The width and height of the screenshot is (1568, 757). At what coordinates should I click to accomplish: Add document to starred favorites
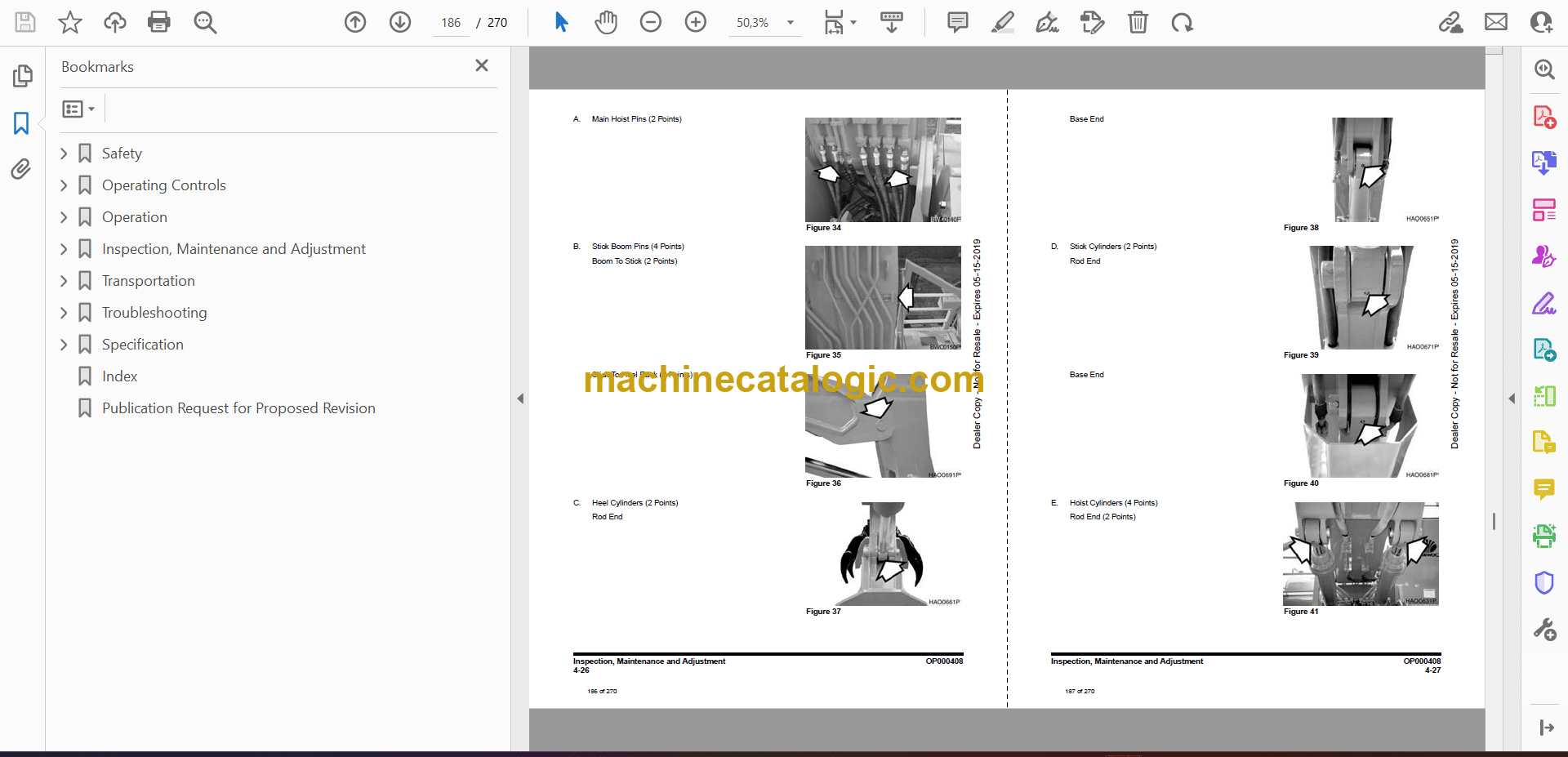pos(70,22)
